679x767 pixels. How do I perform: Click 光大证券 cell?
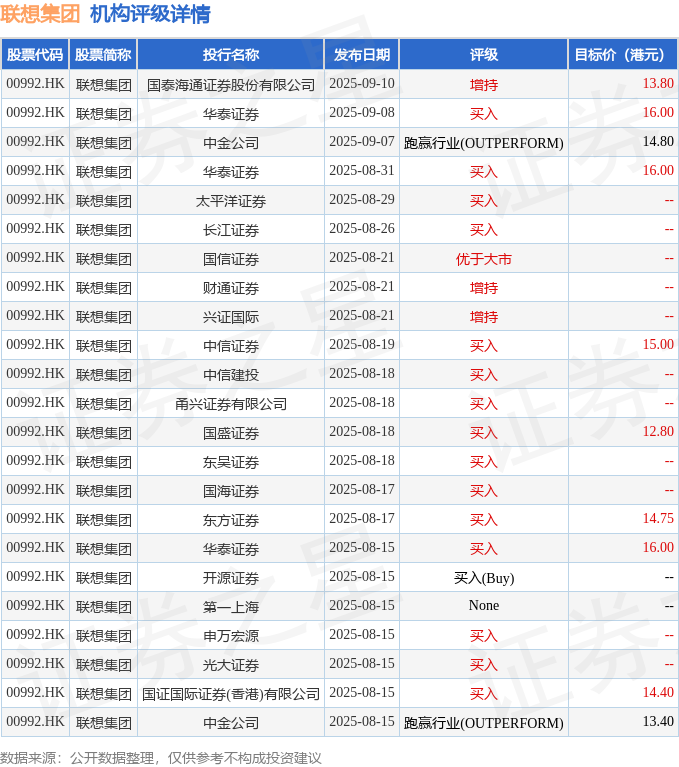click(231, 665)
